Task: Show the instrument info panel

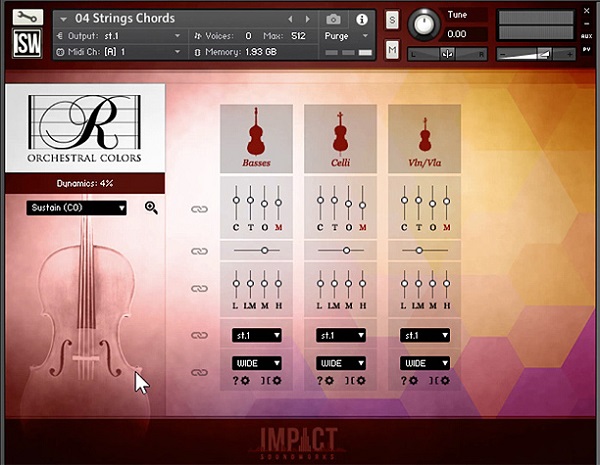Action: click(362, 19)
